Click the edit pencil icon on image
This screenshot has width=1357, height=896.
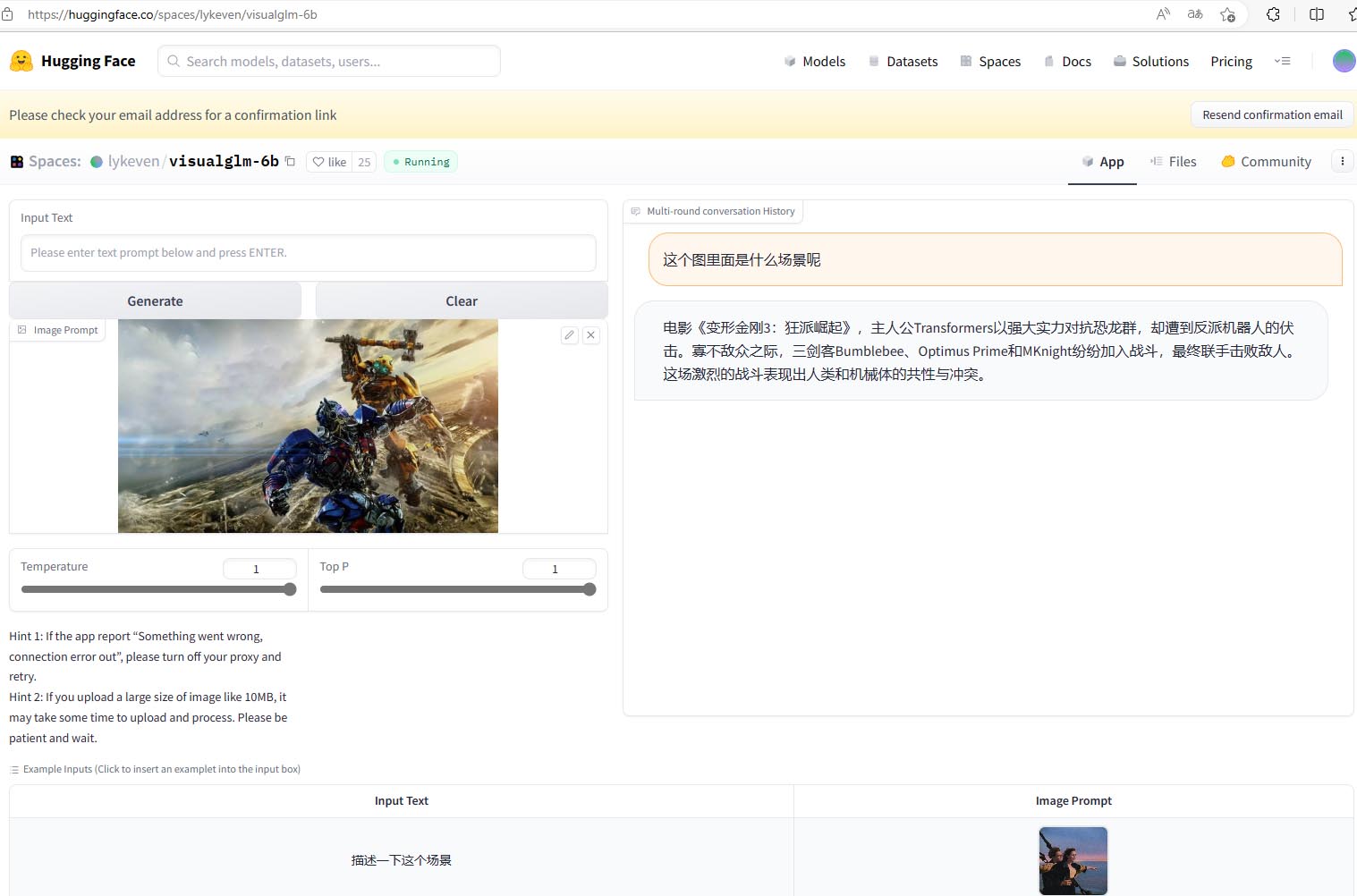pyautogui.click(x=570, y=335)
